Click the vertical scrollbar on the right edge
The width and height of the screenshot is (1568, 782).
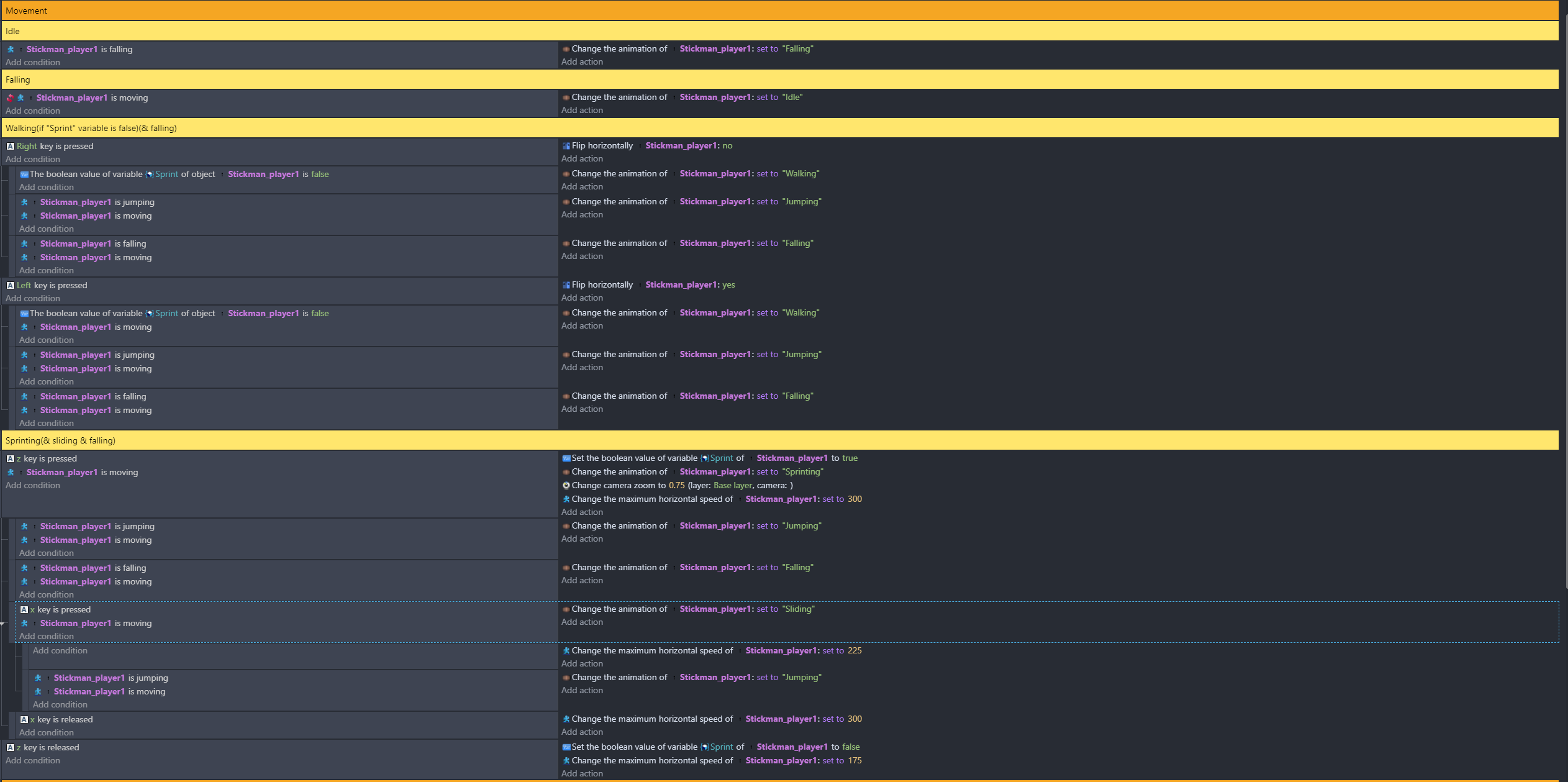pos(1566,298)
